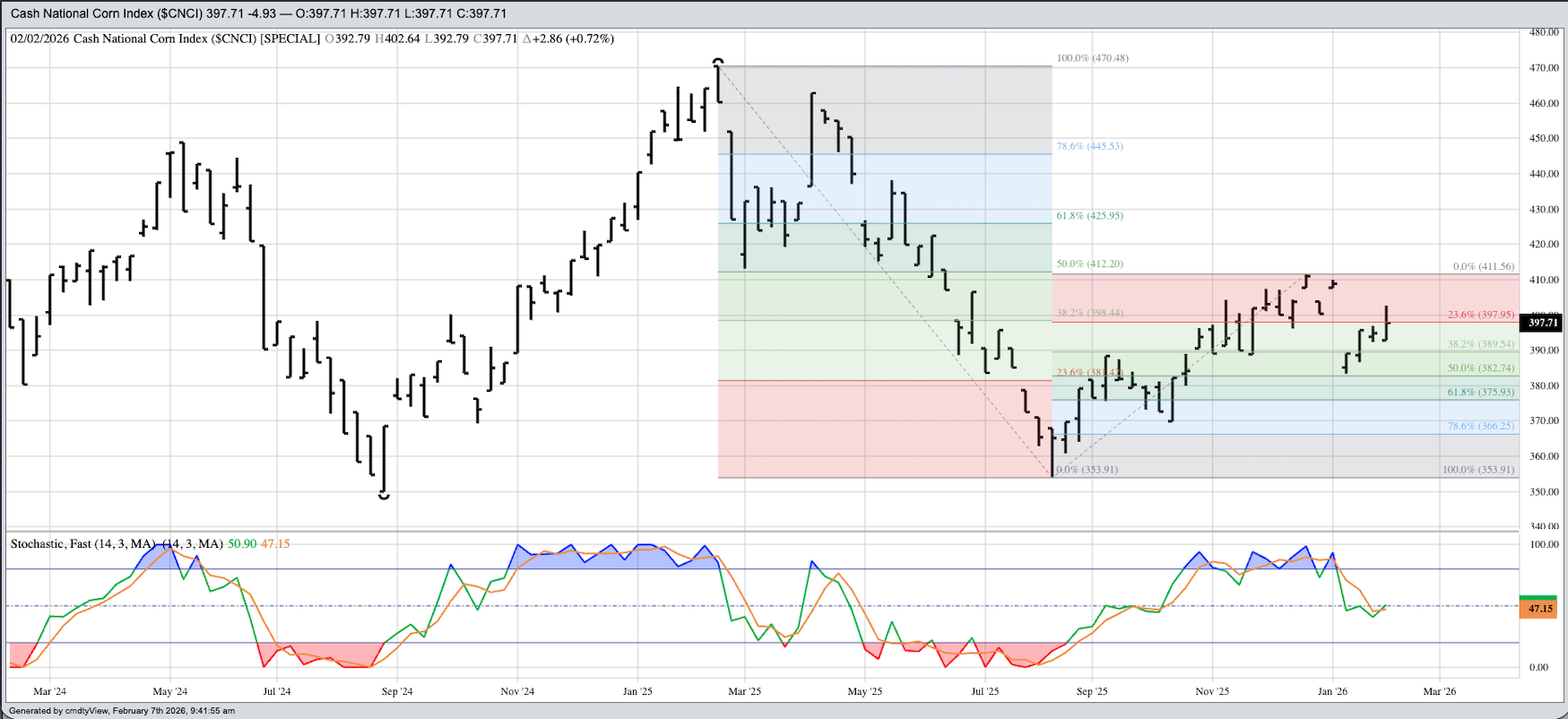Click the 38.2% (389.54) retracement label

1481,344
